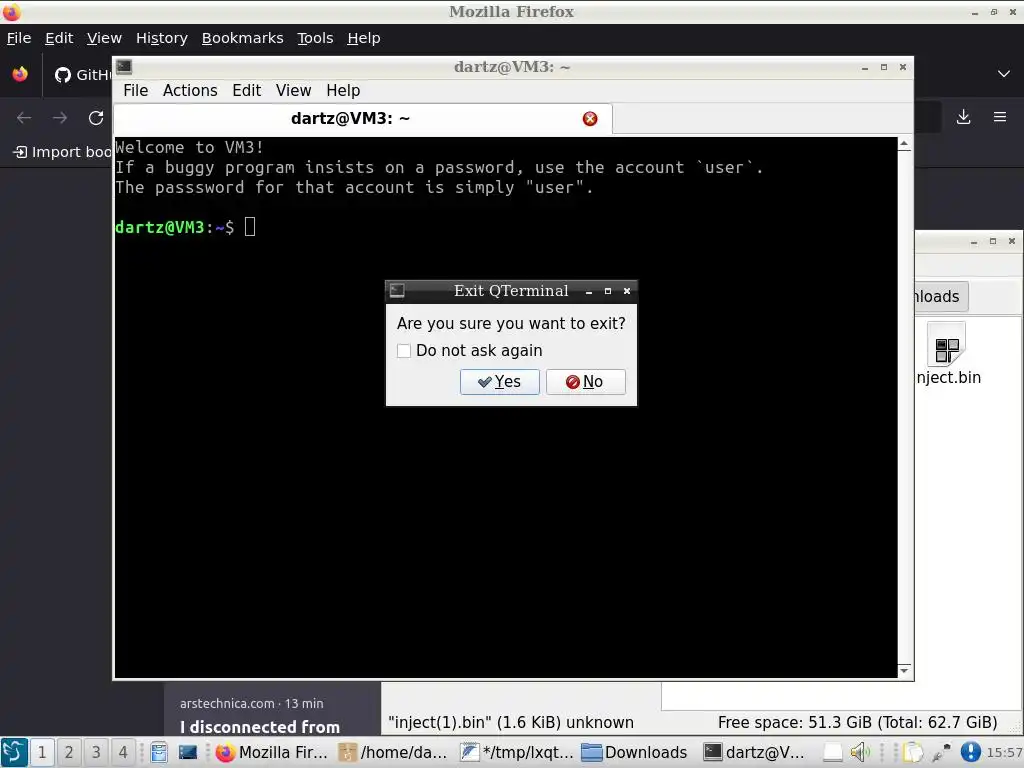Activate /home/da... file manager taskbar entry
This screenshot has height=768, width=1024.
pos(393,752)
